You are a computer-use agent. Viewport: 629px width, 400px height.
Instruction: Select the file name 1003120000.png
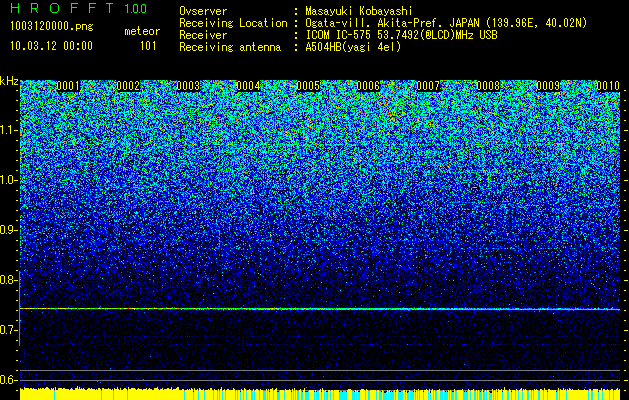coord(52,27)
